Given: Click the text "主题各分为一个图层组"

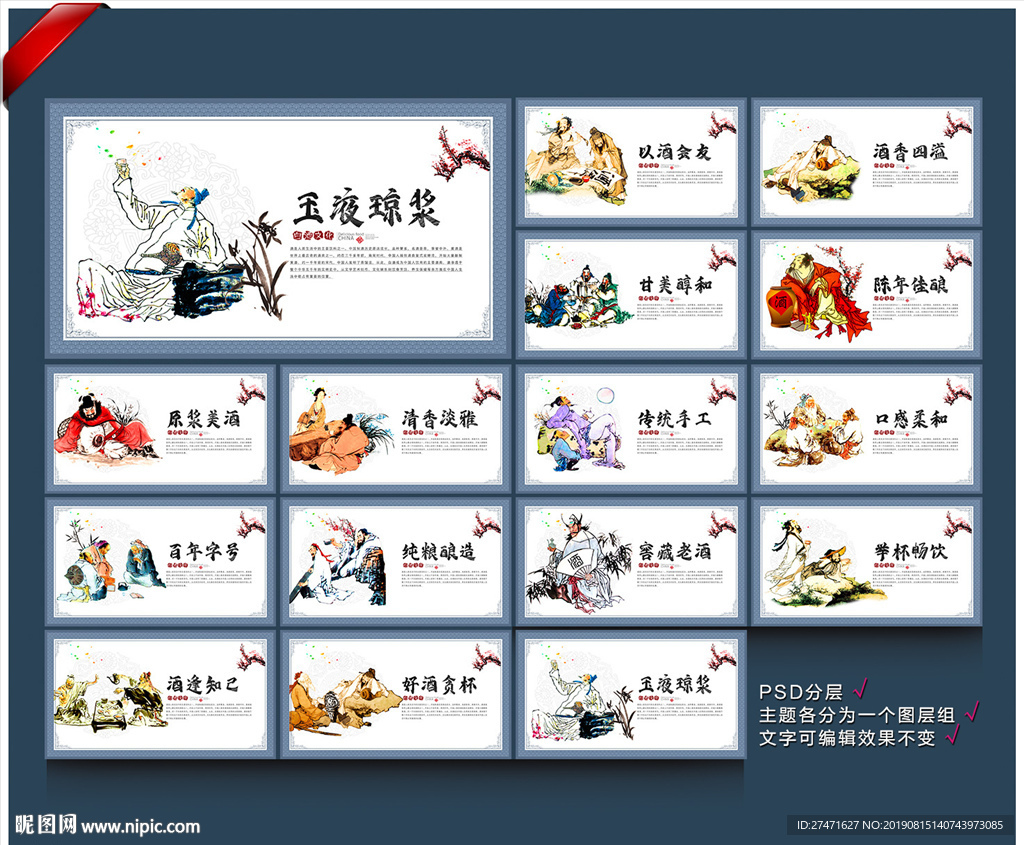Looking at the screenshot, I should tap(857, 715).
